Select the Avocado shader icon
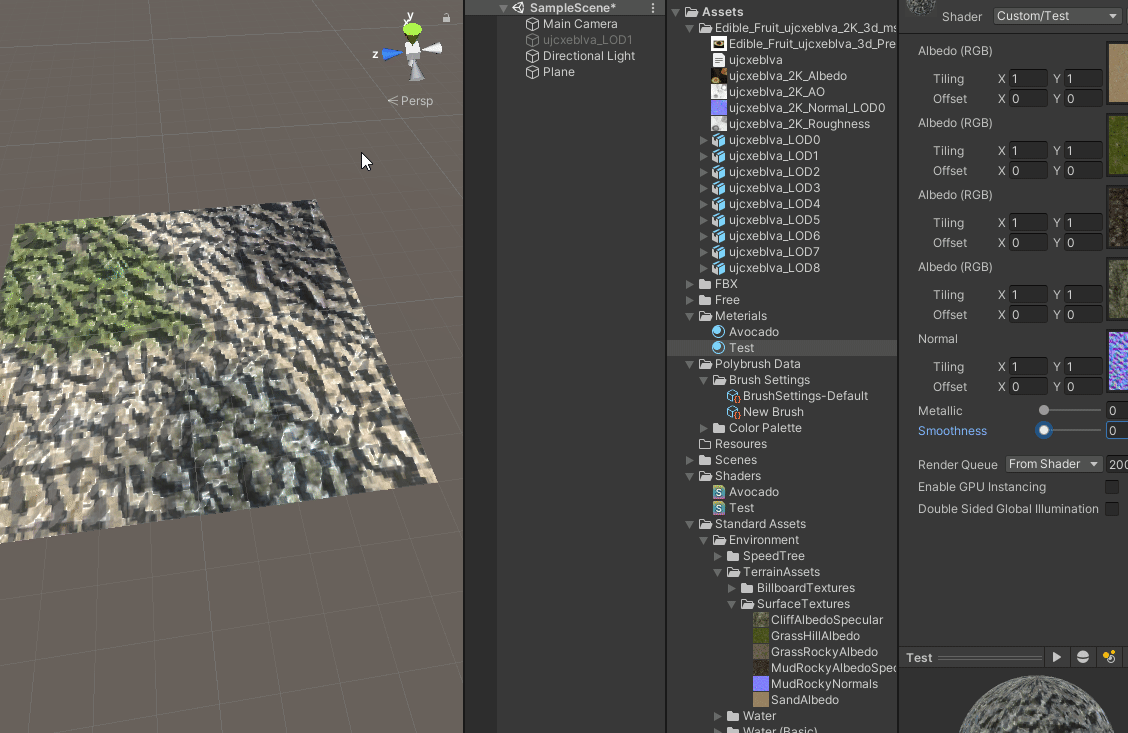Screen dimensions: 1128x733 click(x=719, y=492)
